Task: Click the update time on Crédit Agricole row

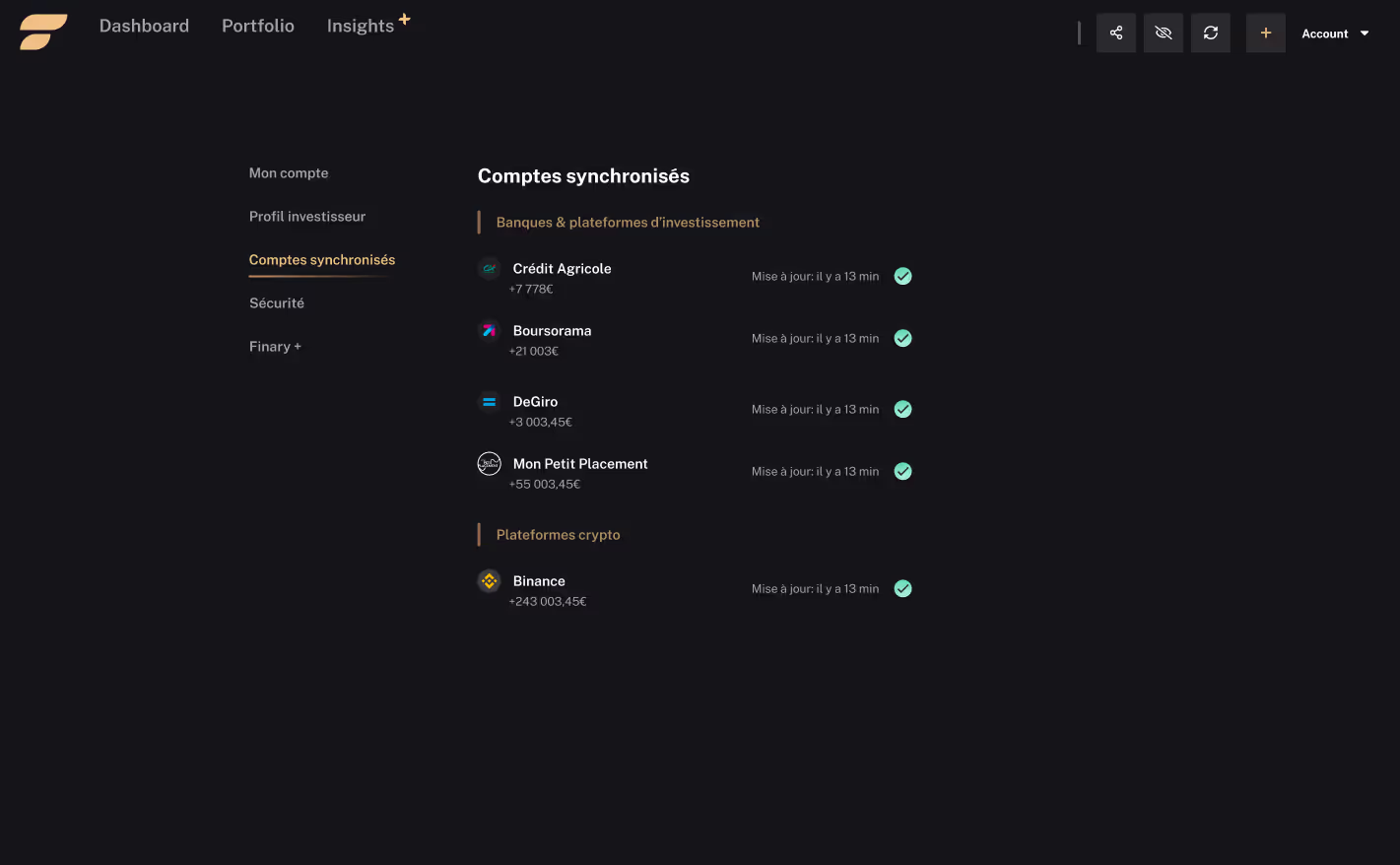Action: 815,276
